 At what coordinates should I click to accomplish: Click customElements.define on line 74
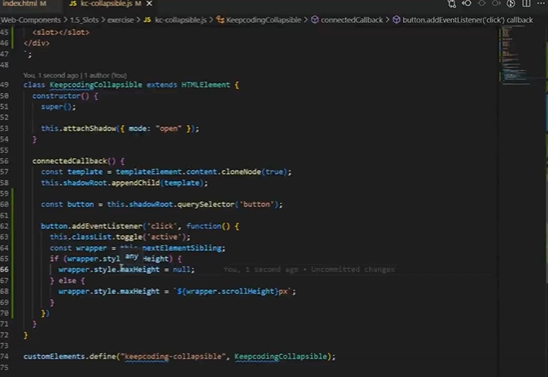click(x=70, y=356)
